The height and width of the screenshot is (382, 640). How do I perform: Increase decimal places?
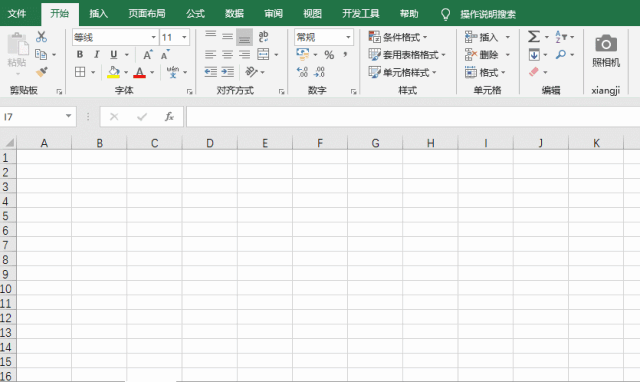pos(302,72)
